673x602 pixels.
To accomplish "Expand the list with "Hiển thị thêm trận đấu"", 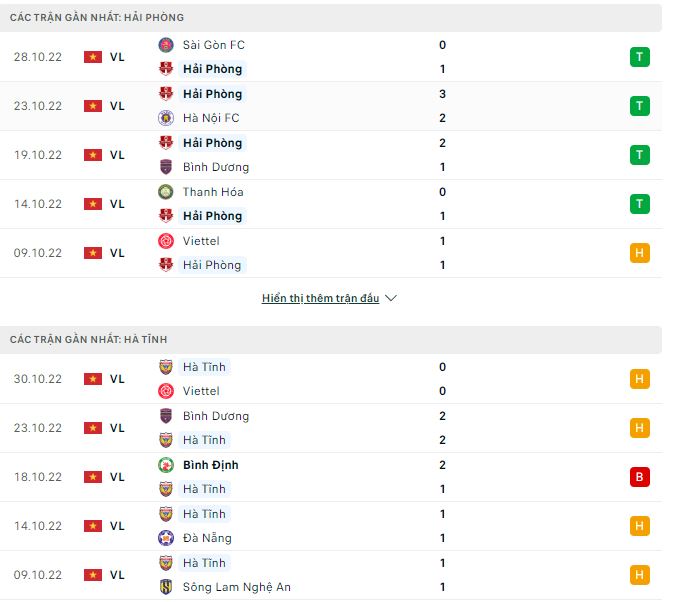I will [320, 298].
